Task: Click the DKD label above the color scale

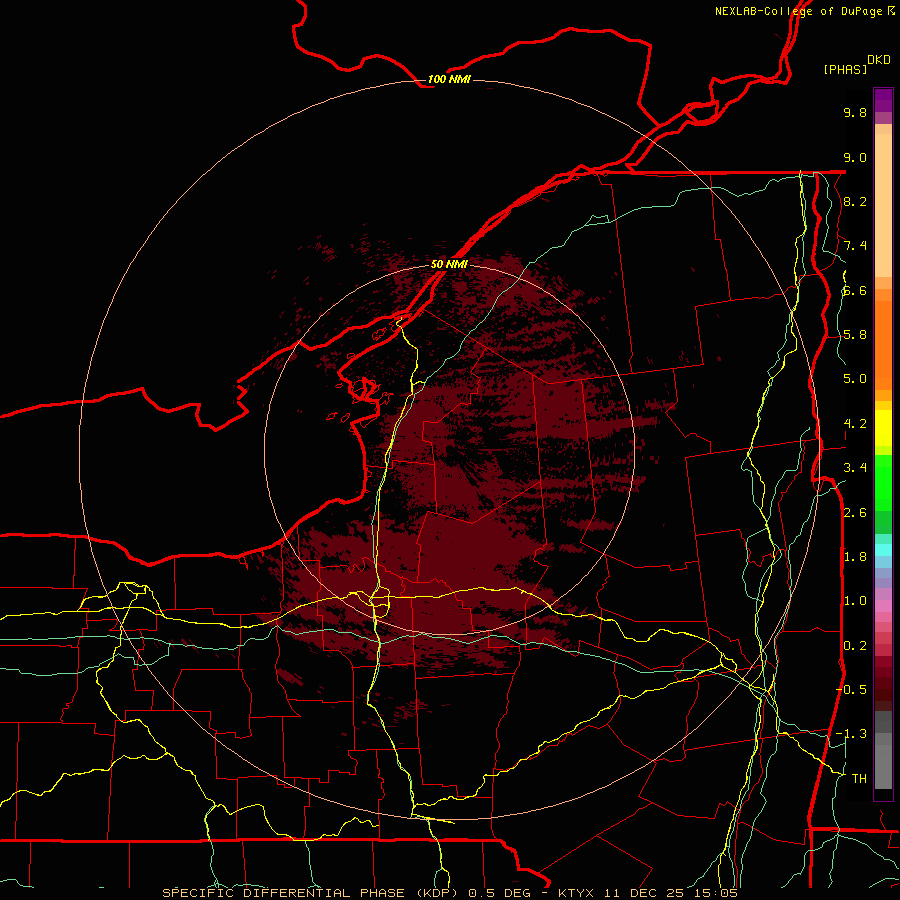Action: click(x=878, y=60)
